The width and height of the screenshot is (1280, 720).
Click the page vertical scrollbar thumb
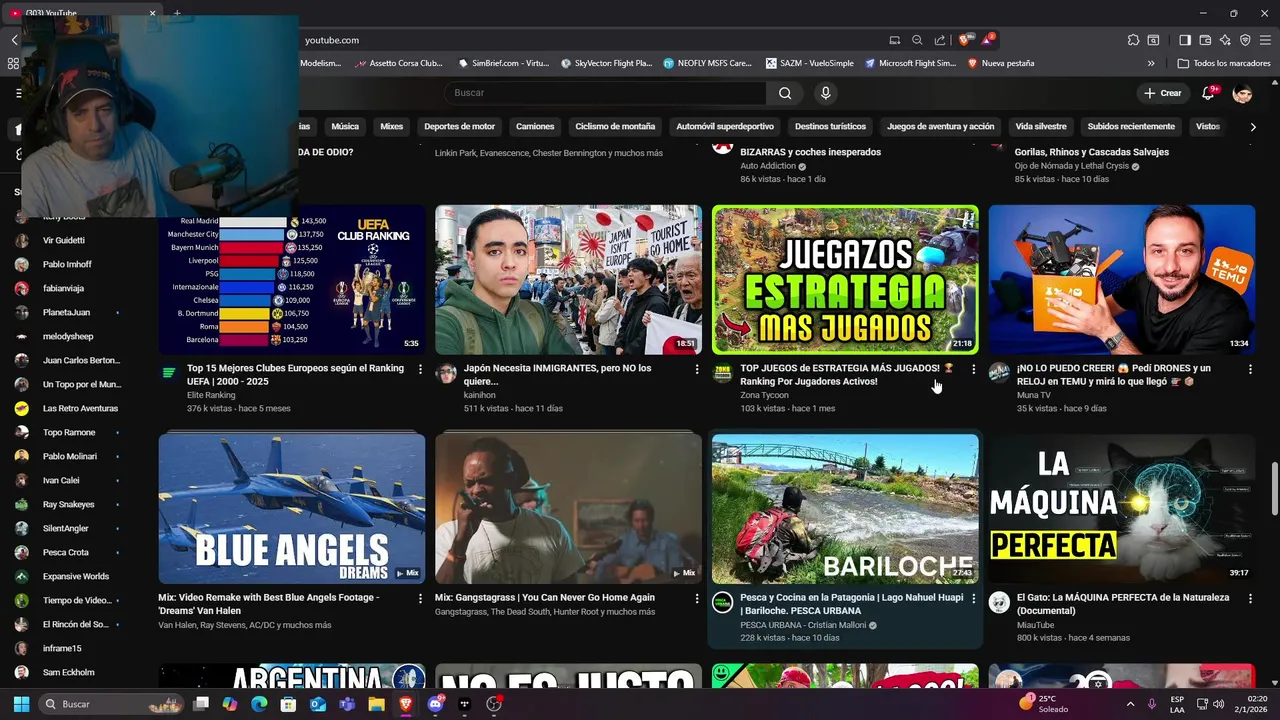pos(1274,486)
